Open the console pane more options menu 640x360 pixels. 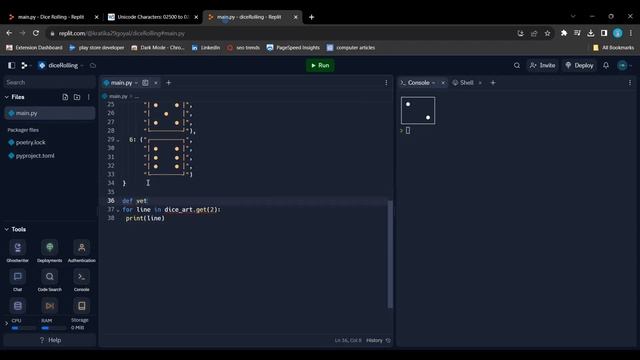(630, 83)
